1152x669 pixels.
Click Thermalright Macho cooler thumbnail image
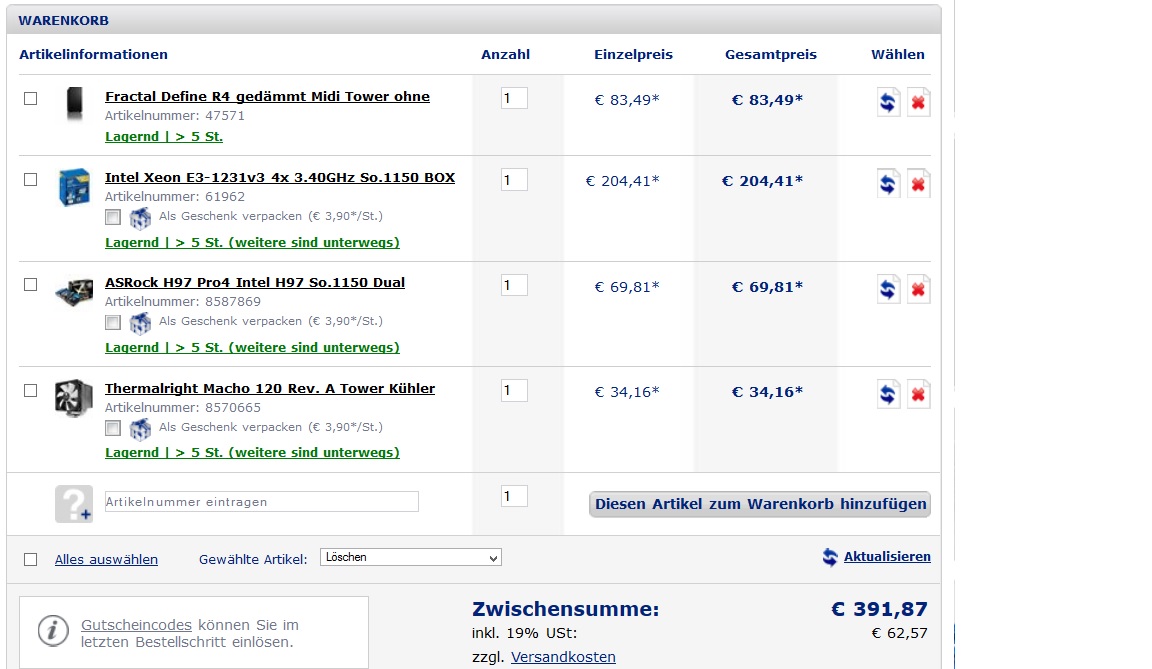point(73,397)
